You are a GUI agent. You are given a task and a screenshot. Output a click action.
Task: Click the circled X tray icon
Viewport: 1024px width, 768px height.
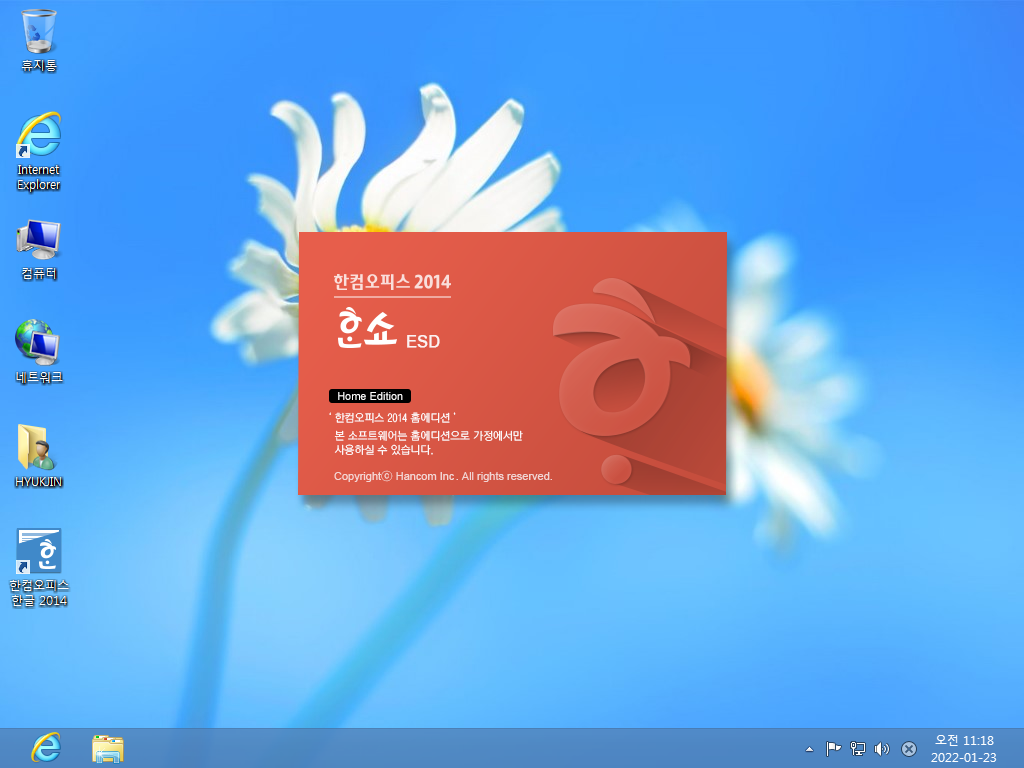point(908,749)
